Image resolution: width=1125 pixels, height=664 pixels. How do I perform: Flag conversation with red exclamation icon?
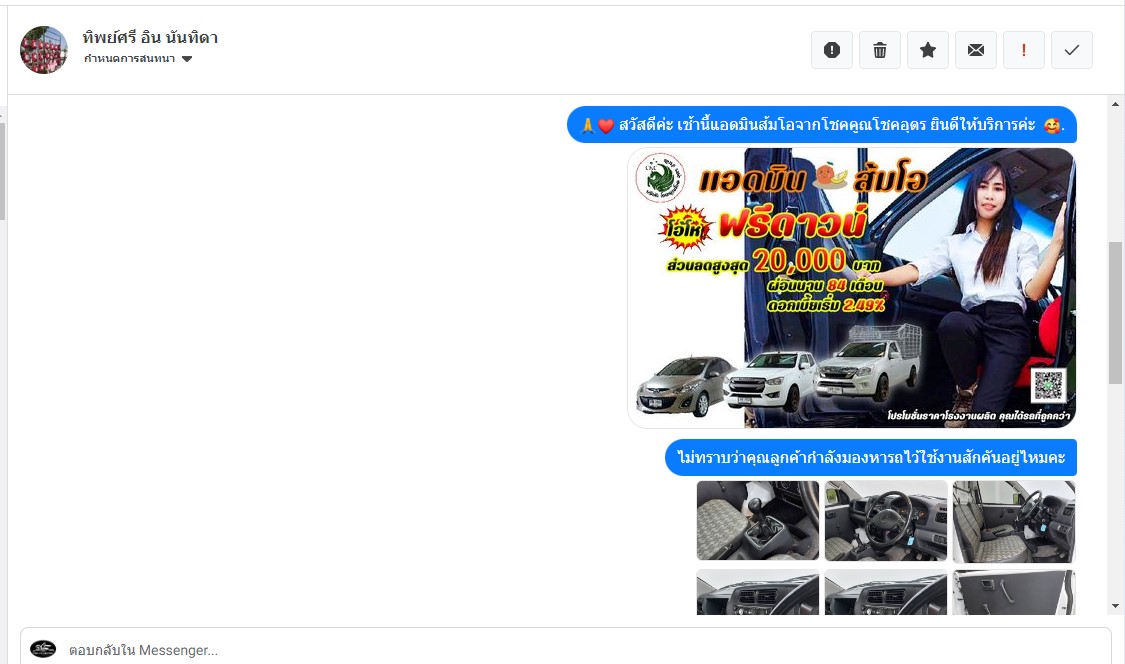point(1024,50)
